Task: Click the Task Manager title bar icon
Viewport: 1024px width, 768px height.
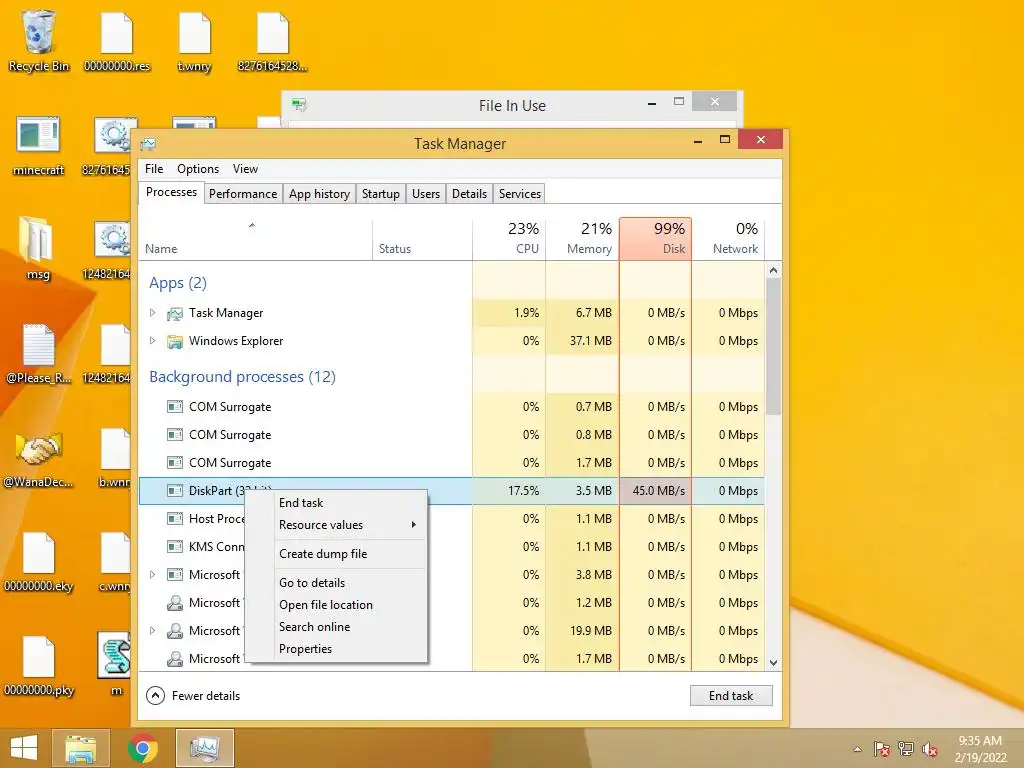Action: click(x=148, y=144)
